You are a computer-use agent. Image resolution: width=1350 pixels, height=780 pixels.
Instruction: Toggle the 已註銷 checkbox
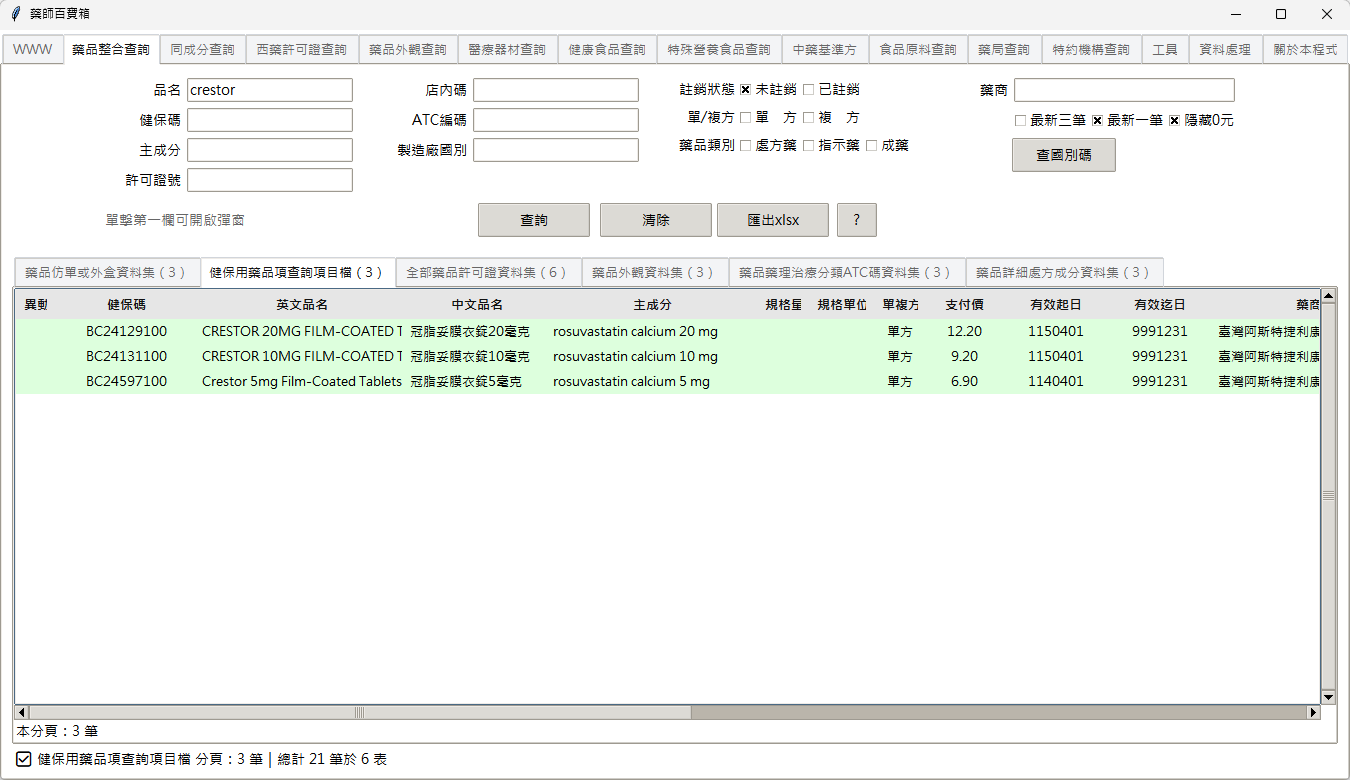coord(808,90)
